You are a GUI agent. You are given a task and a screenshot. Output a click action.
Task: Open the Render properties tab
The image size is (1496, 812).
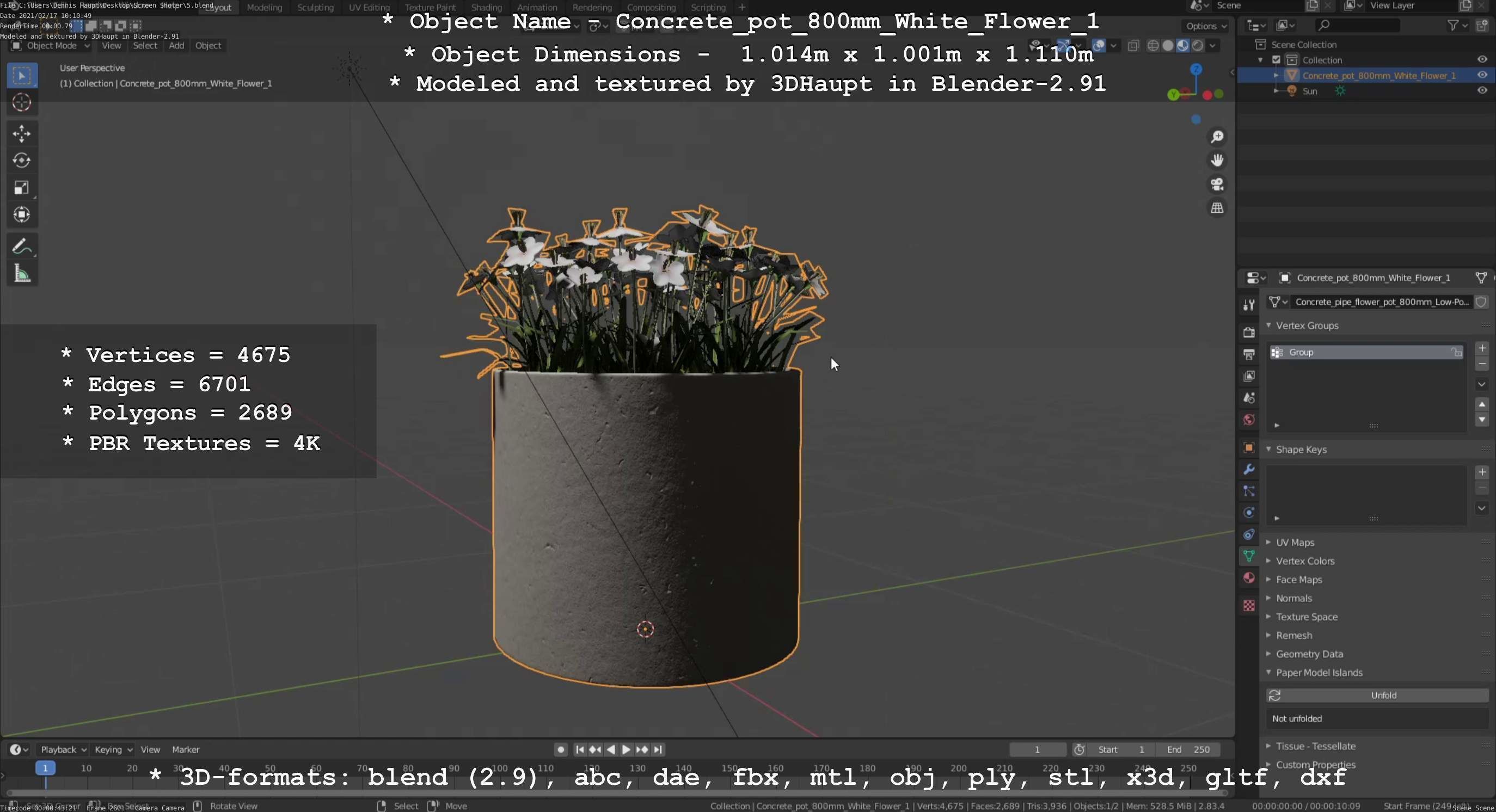coord(1249,332)
